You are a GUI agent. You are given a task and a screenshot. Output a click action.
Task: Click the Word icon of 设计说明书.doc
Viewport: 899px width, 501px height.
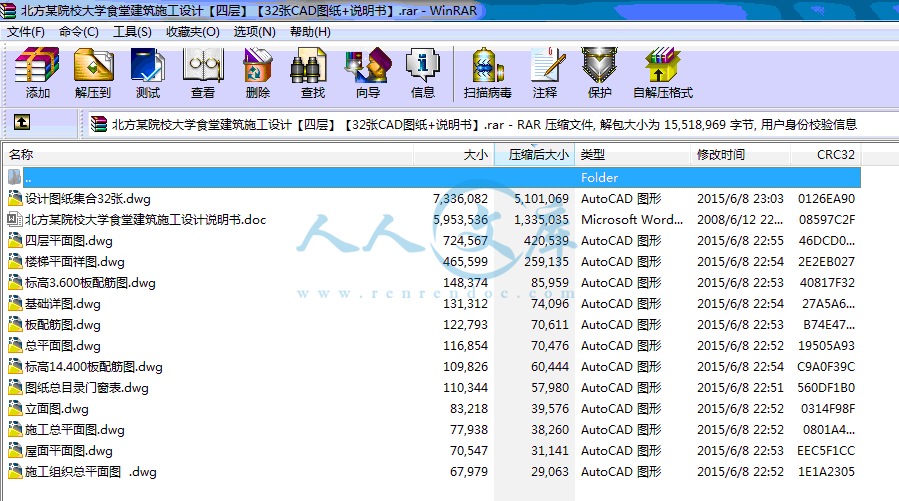tap(15, 220)
